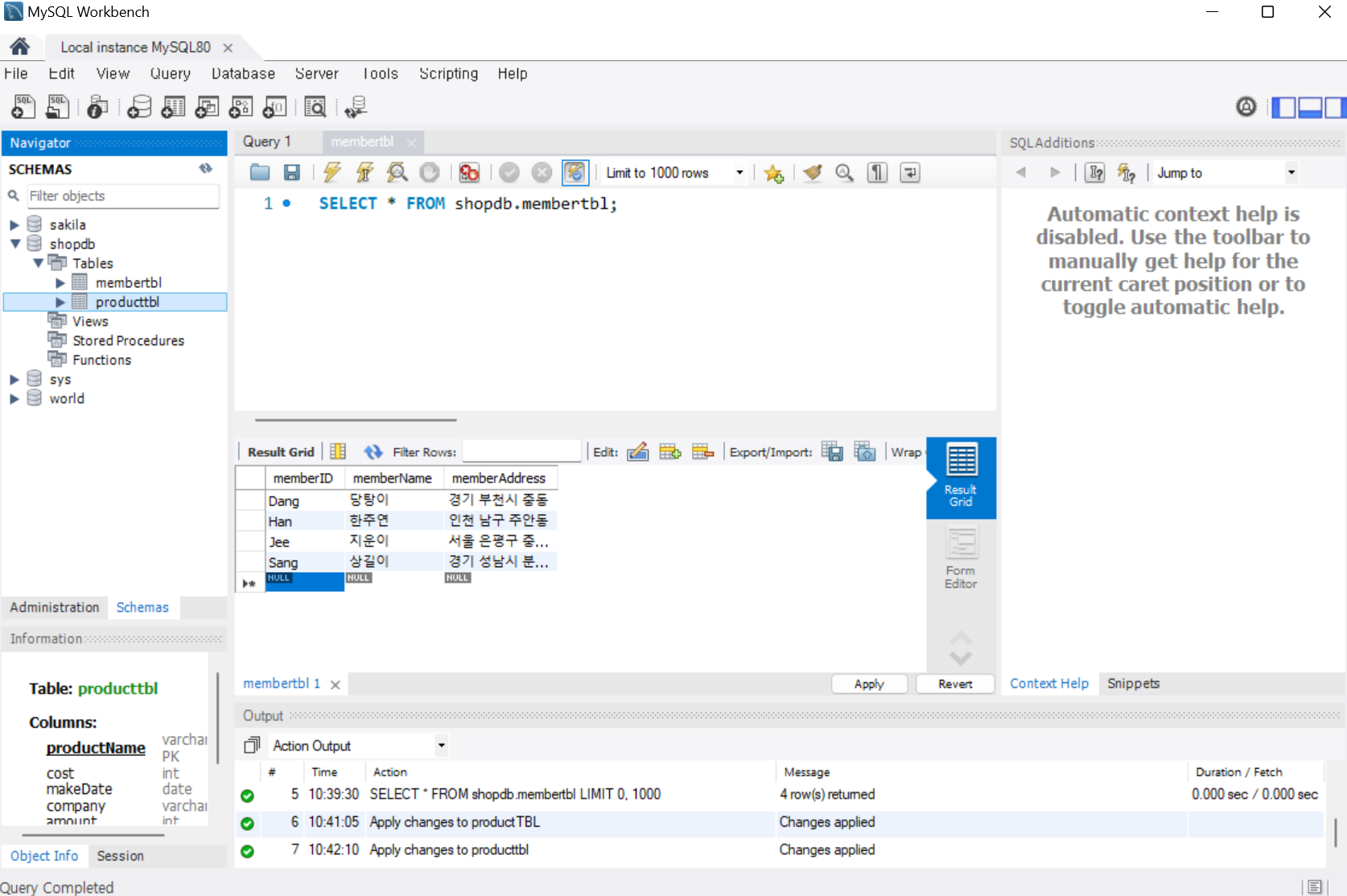1347x896 pixels.
Task: Create a new schema via toolbar icon
Action: coord(139,106)
